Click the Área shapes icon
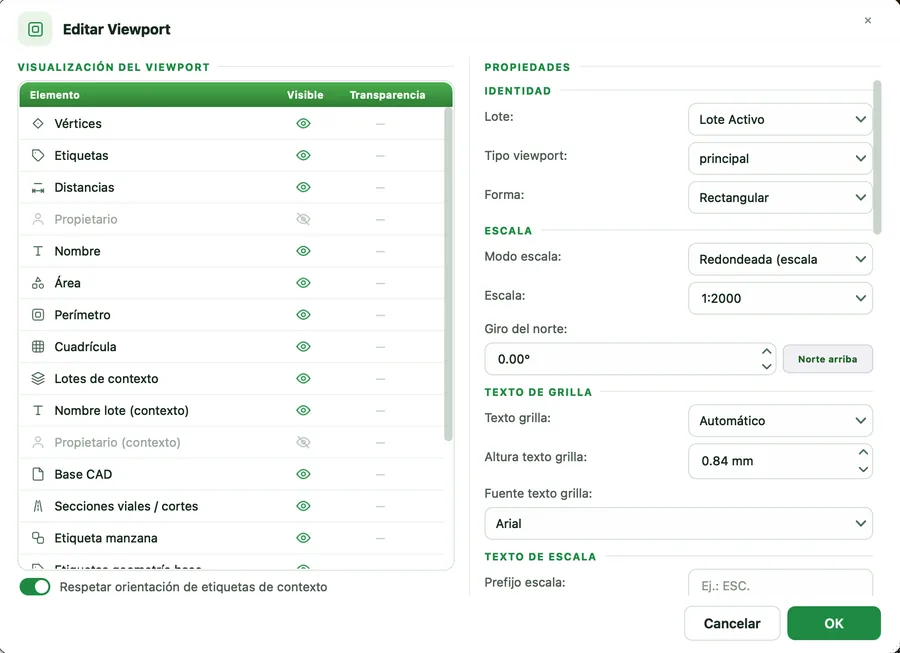900x653 pixels. pyautogui.click(x=38, y=283)
